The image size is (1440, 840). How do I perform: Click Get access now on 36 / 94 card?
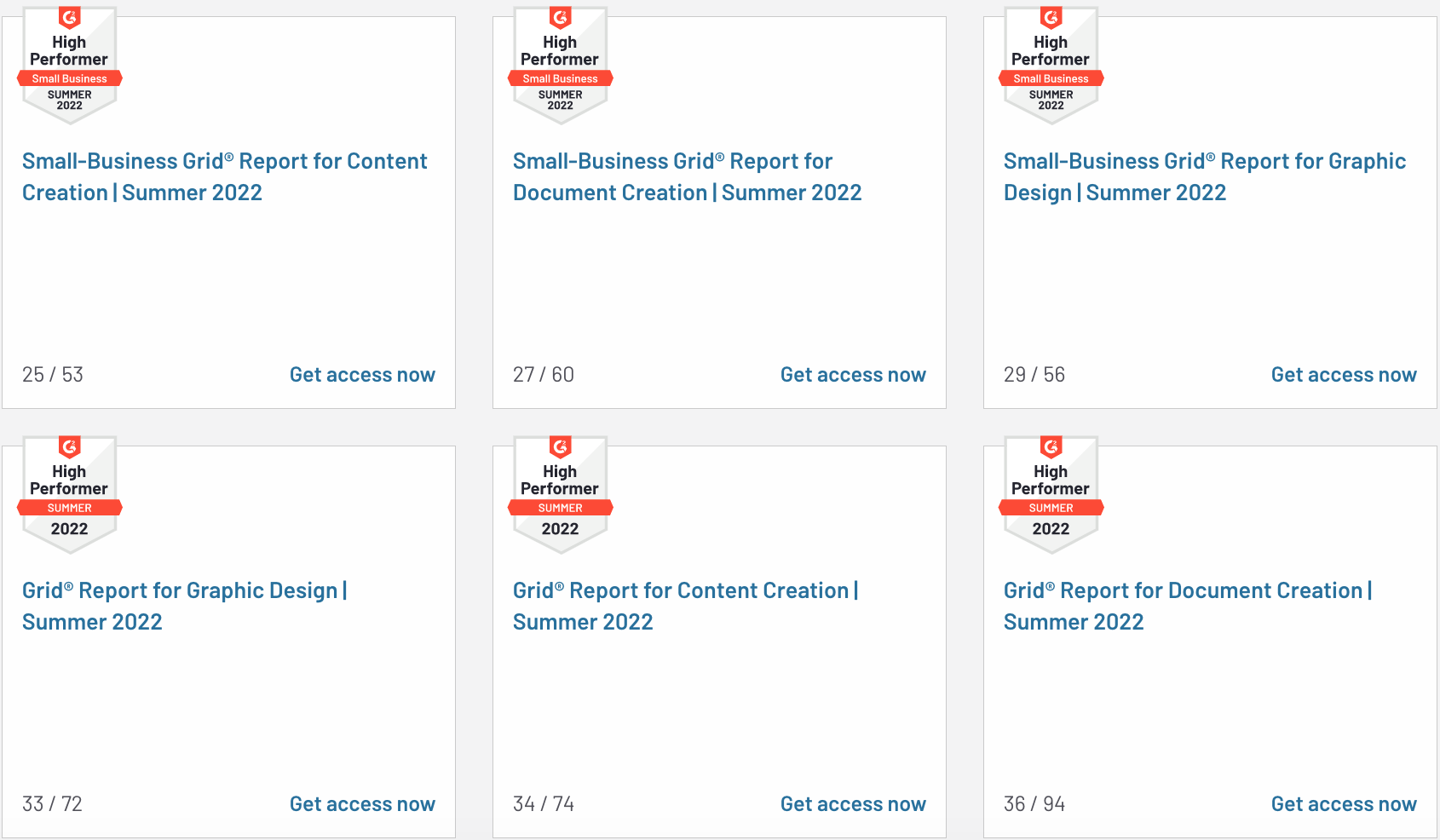1344,804
